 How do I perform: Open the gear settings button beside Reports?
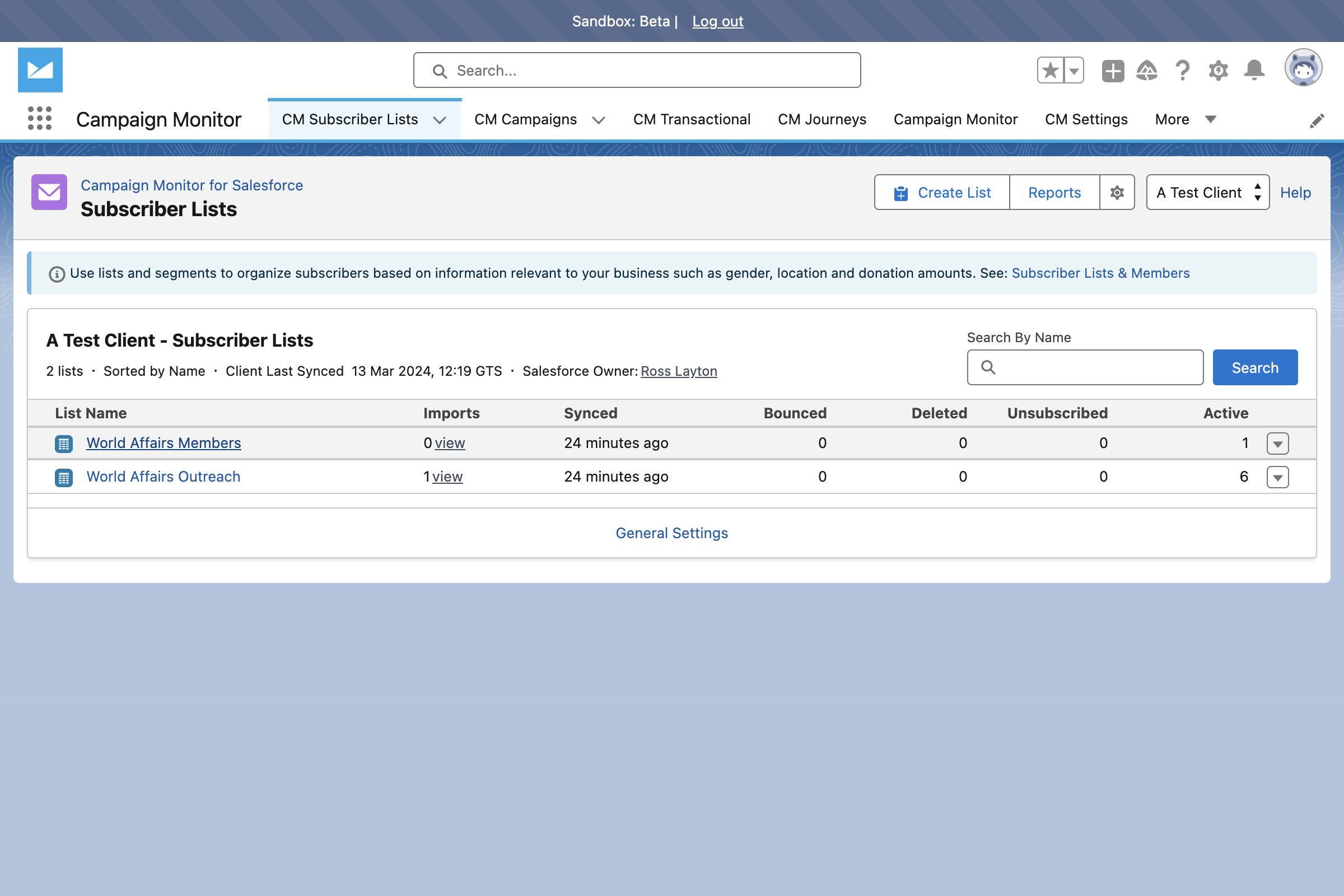coord(1117,193)
